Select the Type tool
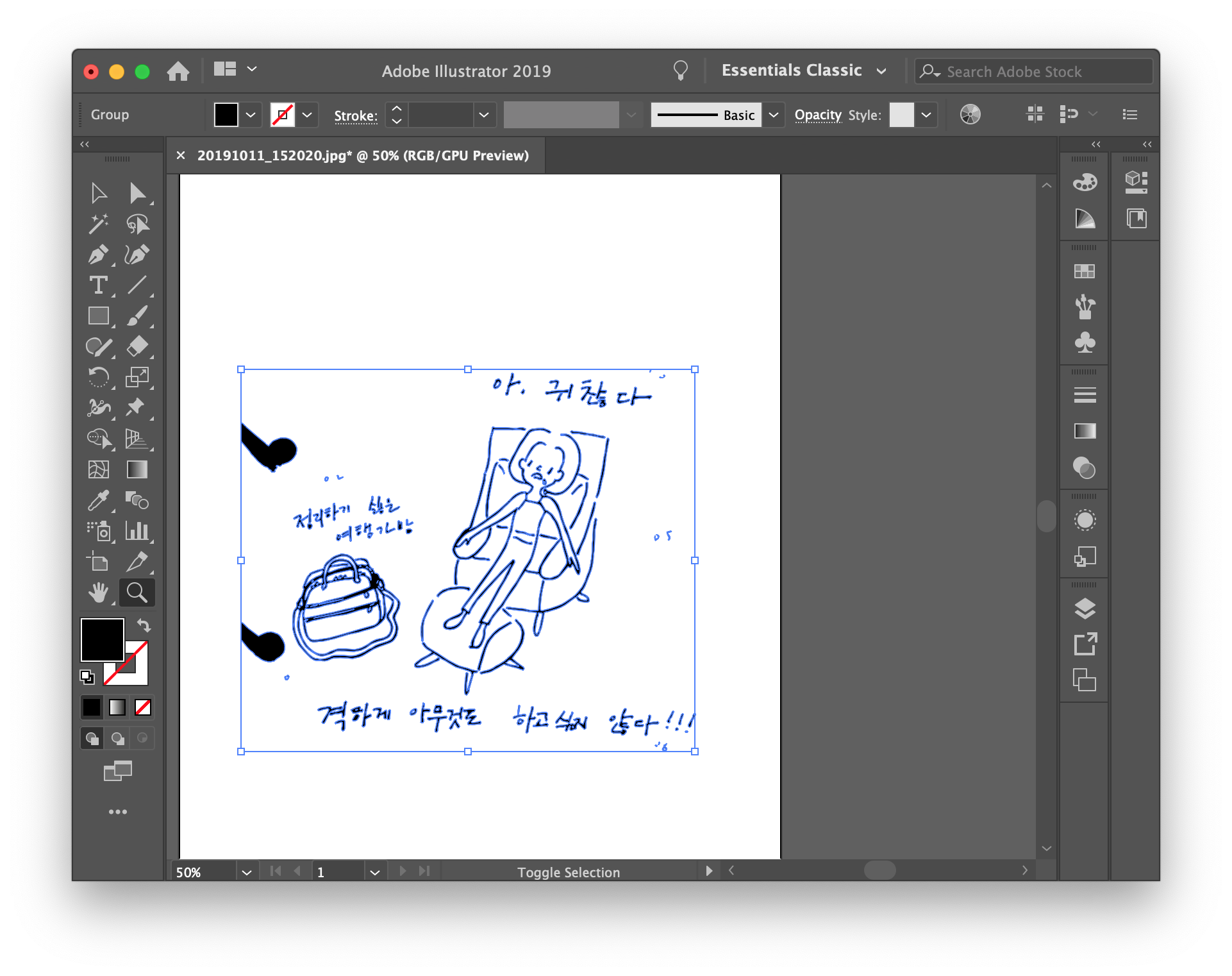 [x=98, y=285]
